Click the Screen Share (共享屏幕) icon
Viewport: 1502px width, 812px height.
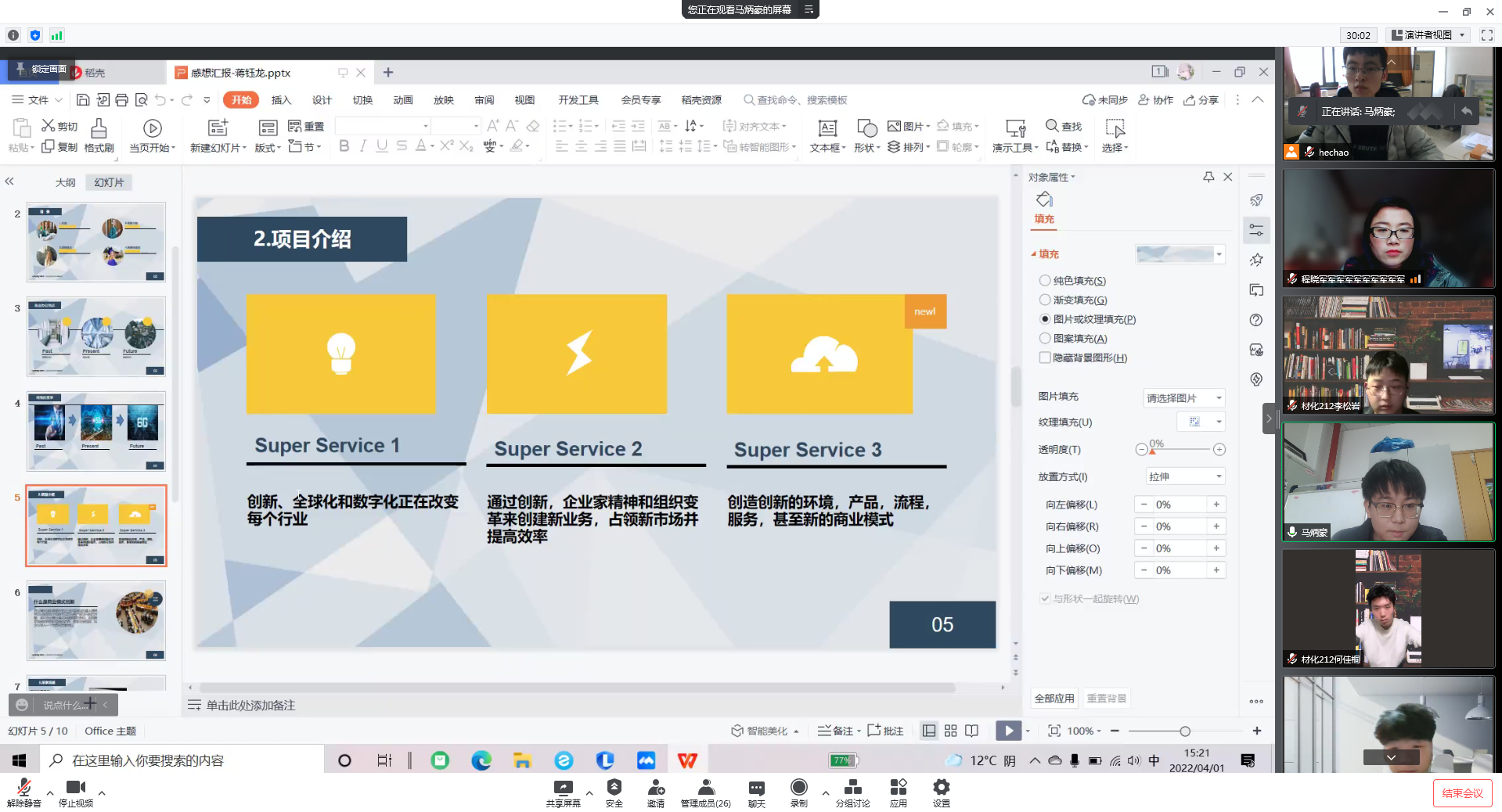coord(563,788)
